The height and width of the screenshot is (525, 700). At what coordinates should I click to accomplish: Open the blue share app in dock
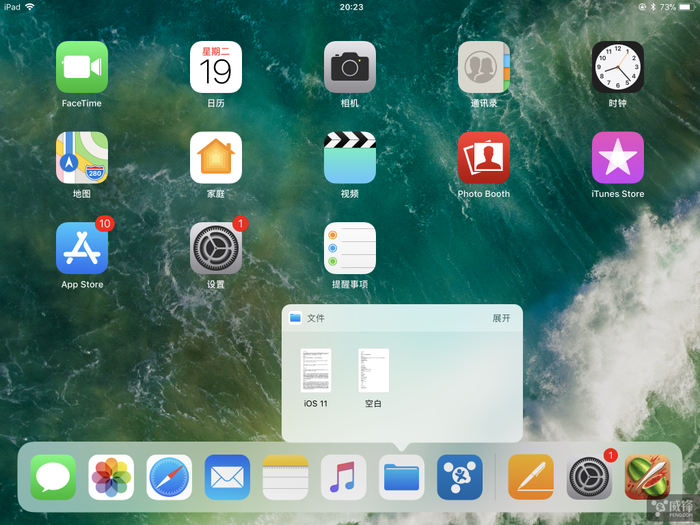pos(459,477)
